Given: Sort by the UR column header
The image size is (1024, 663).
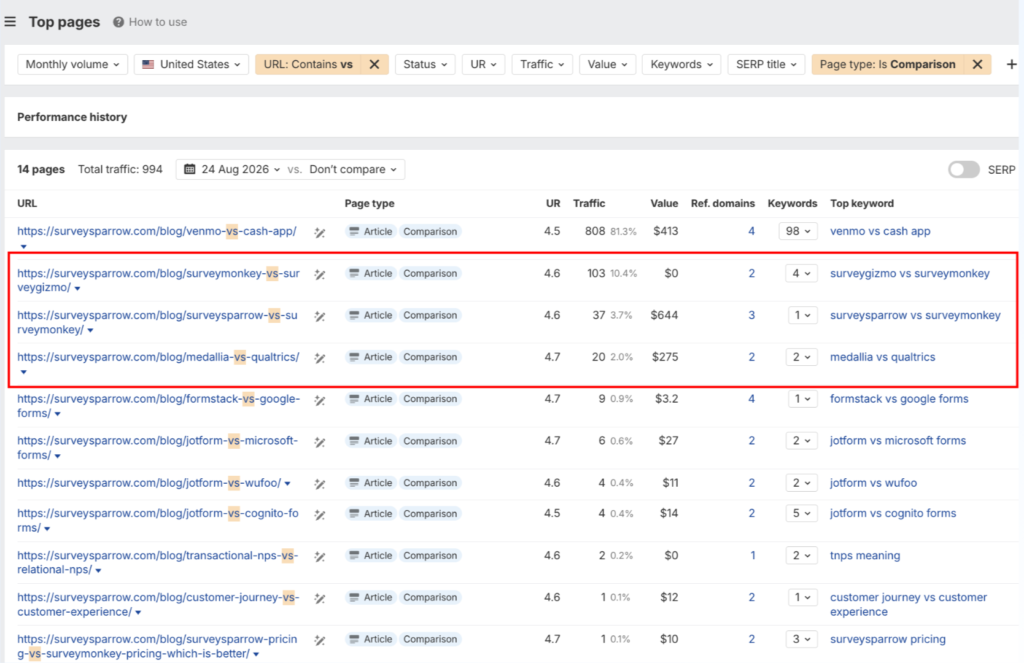Looking at the screenshot, I should click(x=553, y=203).
